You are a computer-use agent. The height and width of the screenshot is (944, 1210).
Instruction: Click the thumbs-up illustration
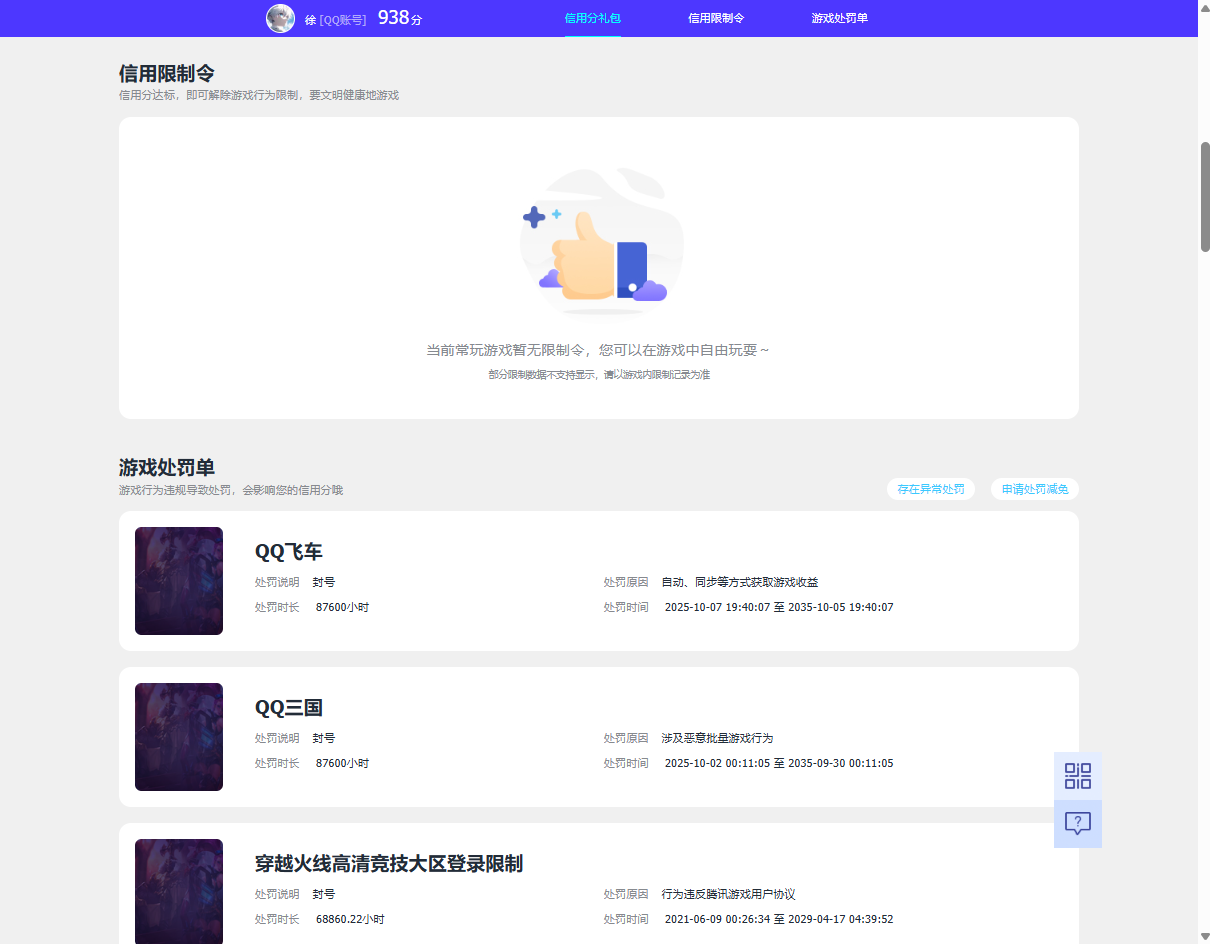[600, 242]
